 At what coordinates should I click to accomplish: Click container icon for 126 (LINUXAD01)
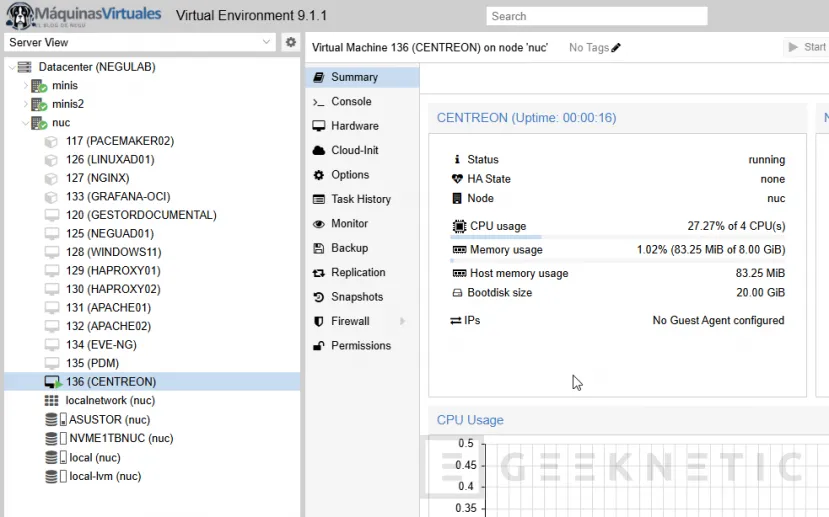click(x=51, y=160)
